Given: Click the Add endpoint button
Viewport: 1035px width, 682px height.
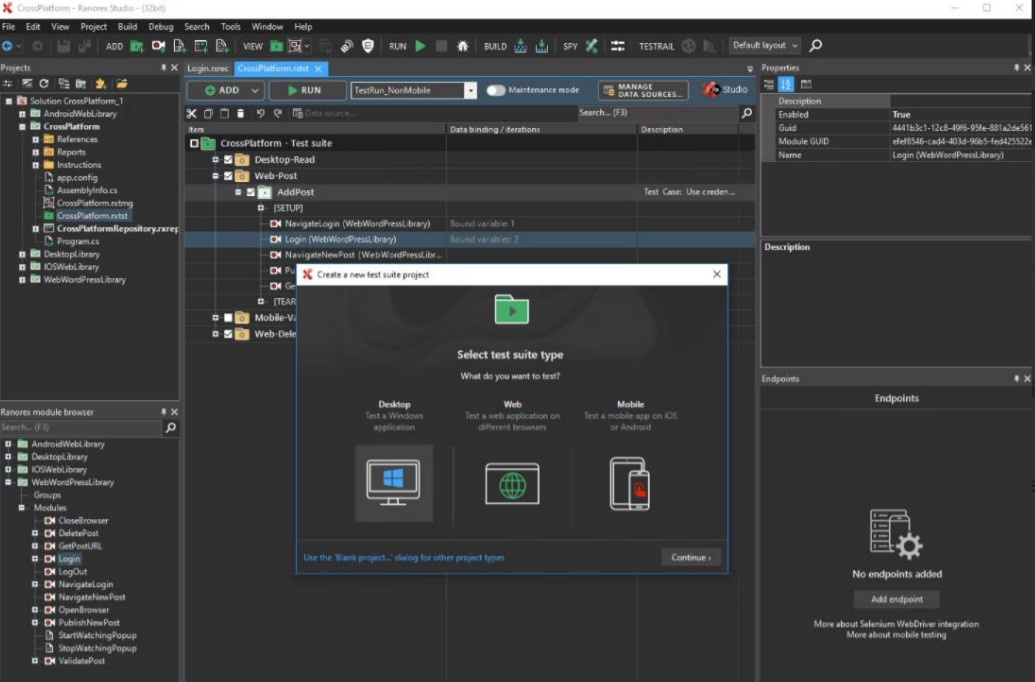Looking at the screenshot, I should pos(896,599).
